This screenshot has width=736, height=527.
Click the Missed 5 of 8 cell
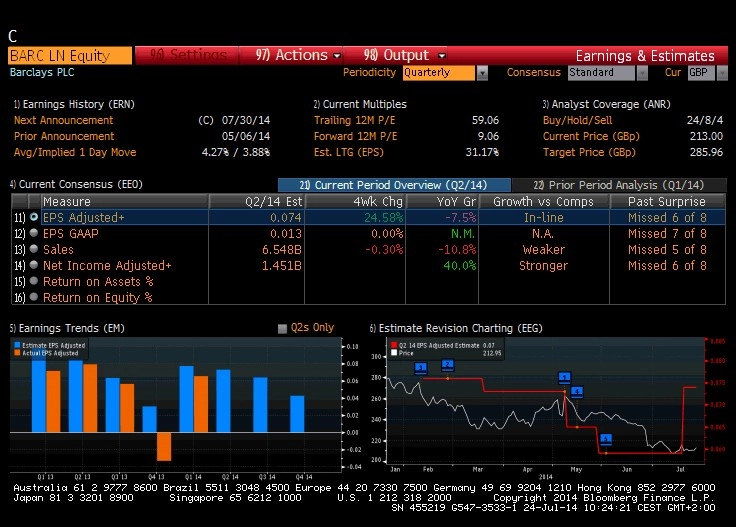tap(667, 249)
